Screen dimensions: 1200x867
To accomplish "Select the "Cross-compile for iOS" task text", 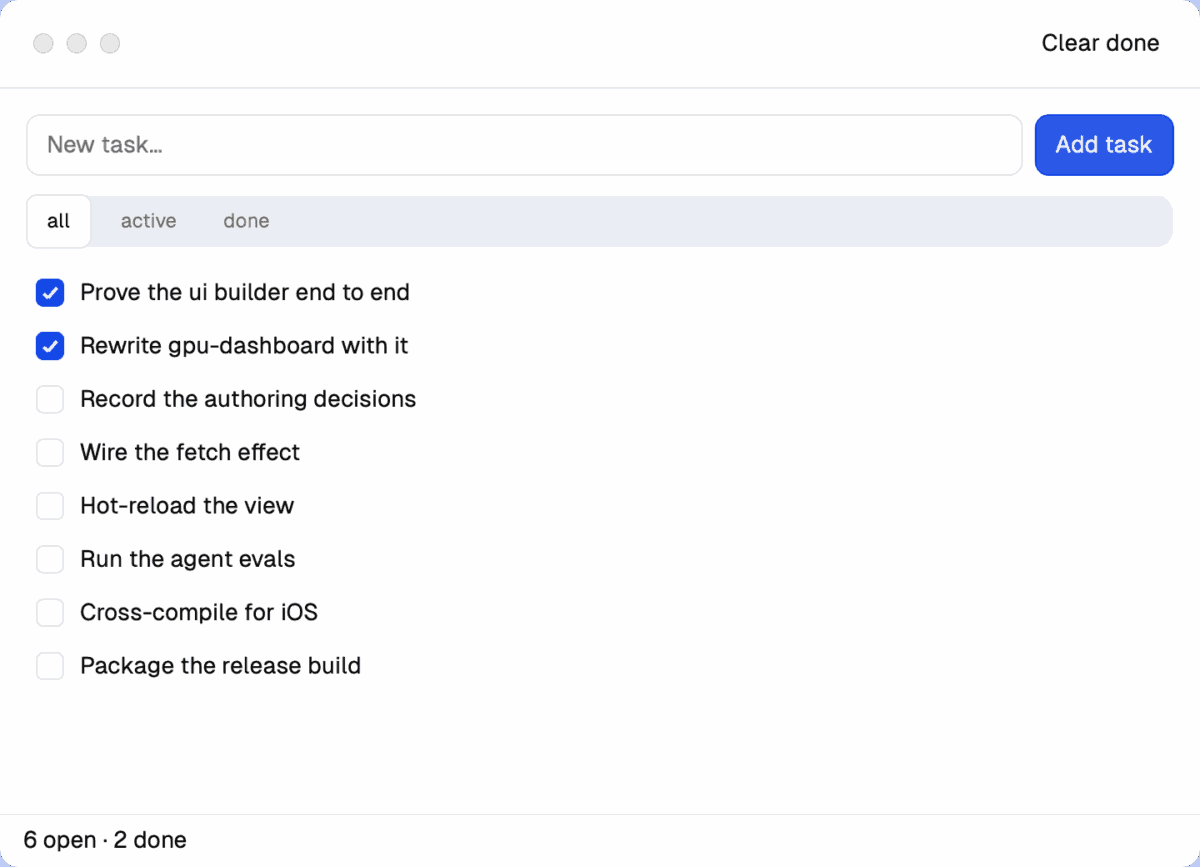I will [199, 613].
